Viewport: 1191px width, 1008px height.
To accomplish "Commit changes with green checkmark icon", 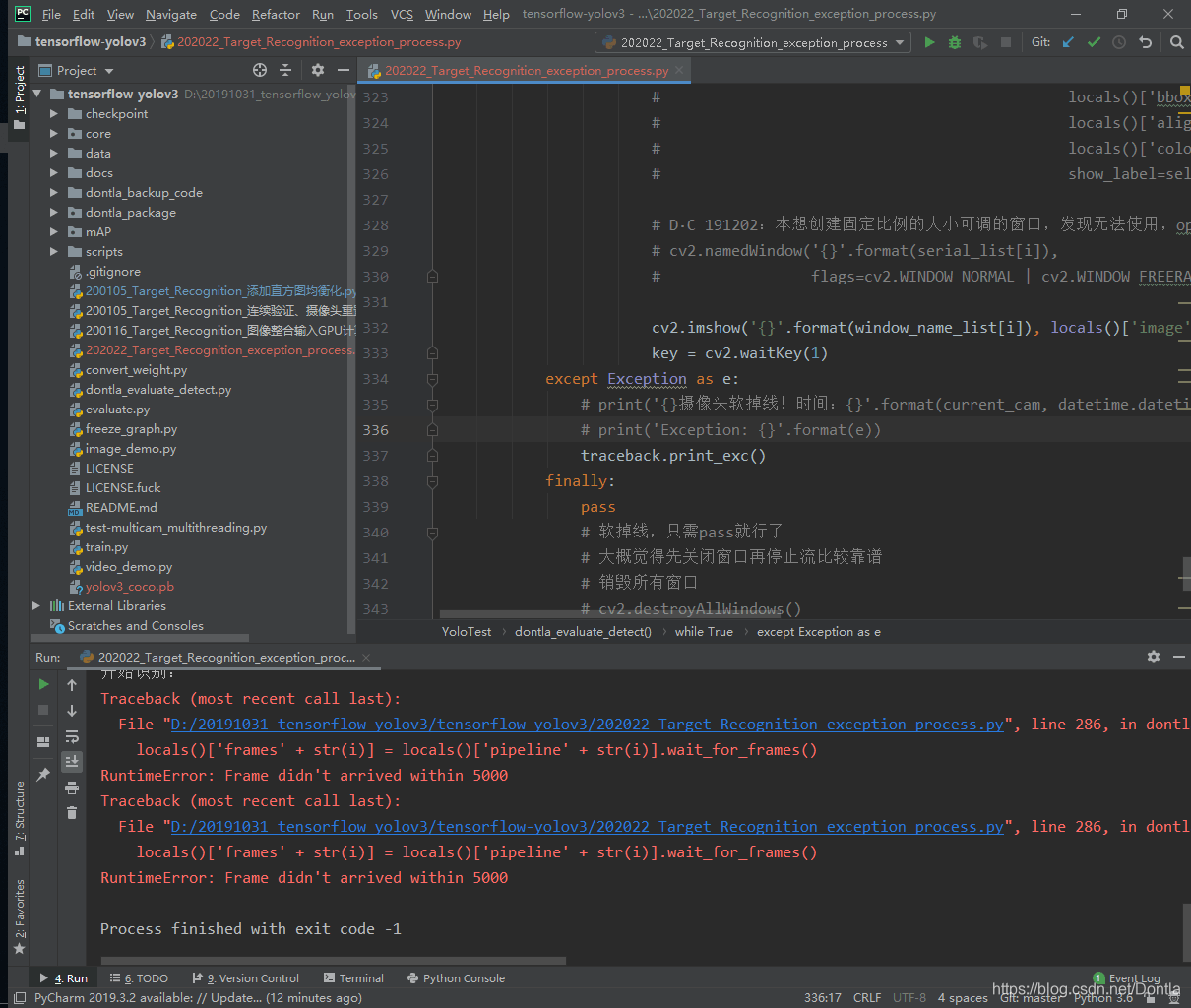I will pos(1094,42).
